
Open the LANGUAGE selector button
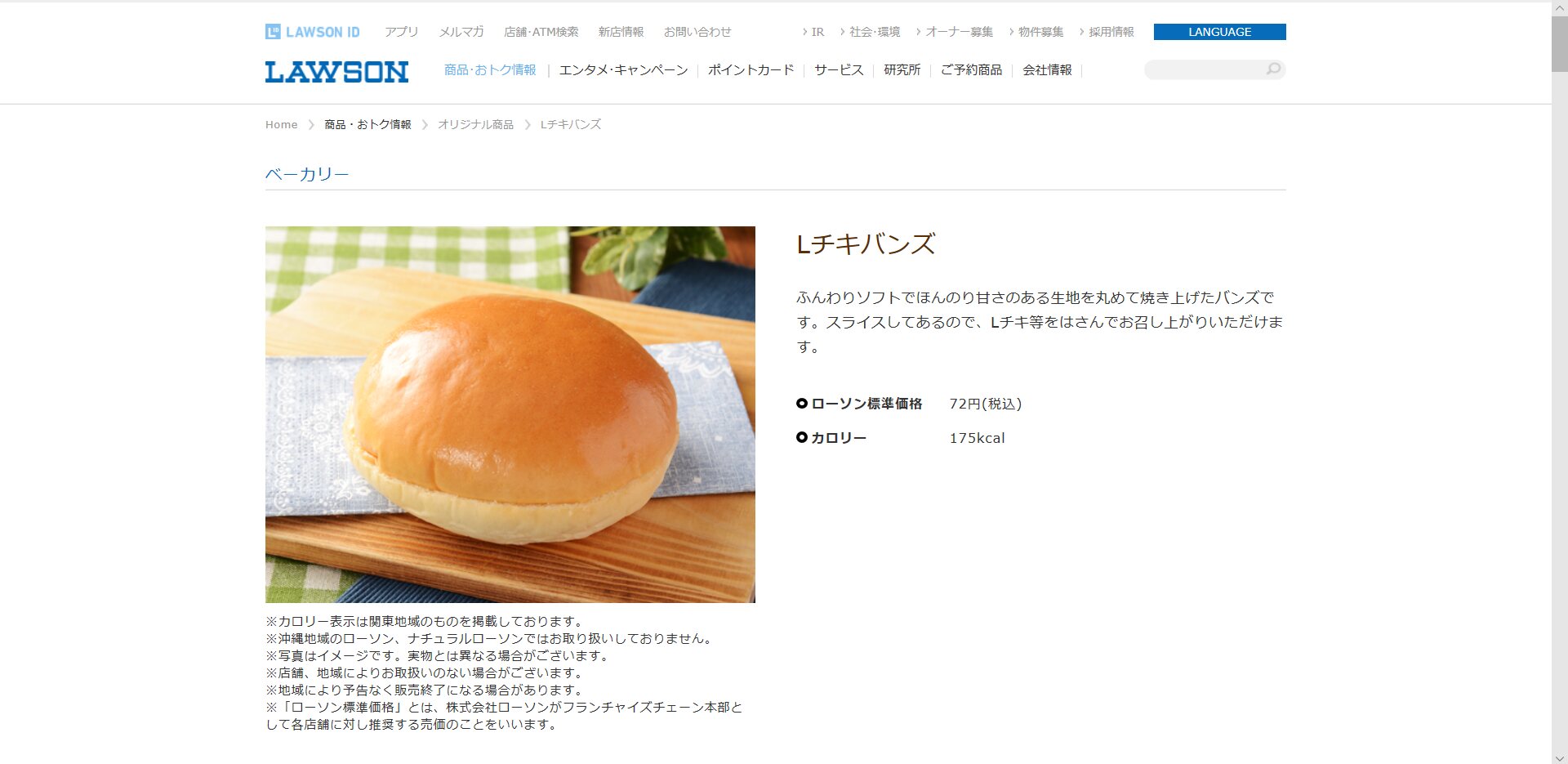(x=1219, y=32)
